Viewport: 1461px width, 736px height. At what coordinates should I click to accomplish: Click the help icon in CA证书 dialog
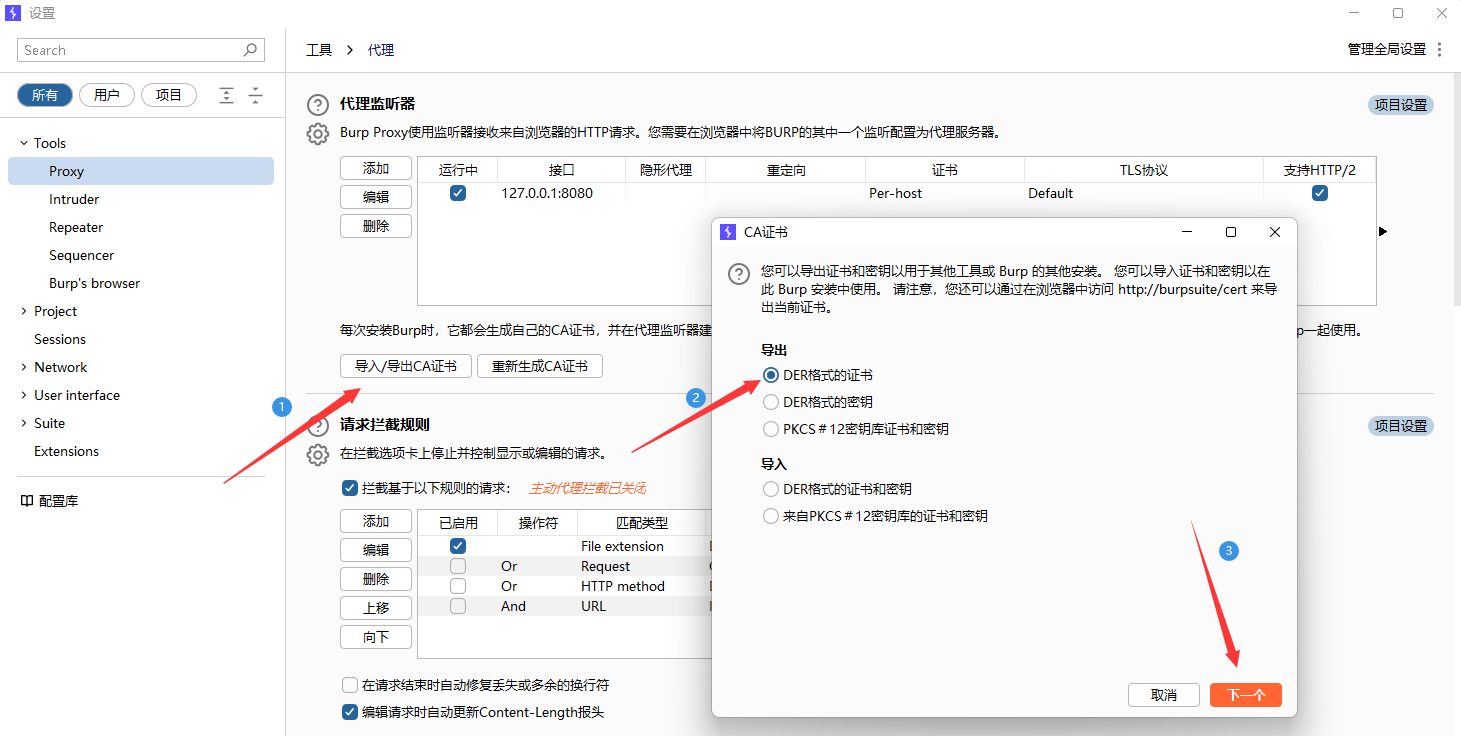click(x=737, y=274)
